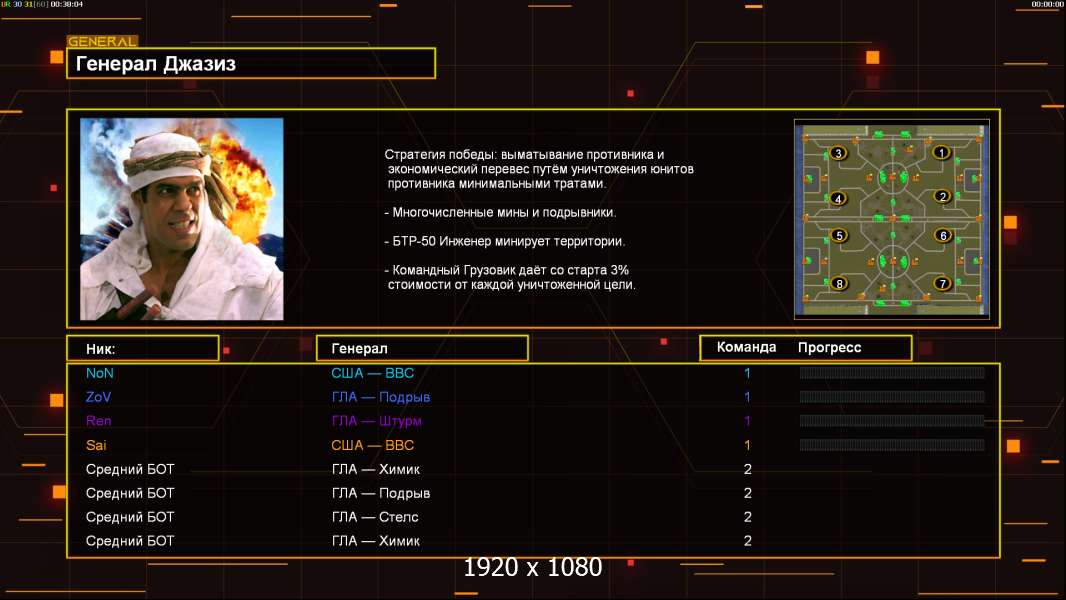
Task: Click the 'Командный Грузовик' description line
Action: pyautogui.click(x=506, y=270)
